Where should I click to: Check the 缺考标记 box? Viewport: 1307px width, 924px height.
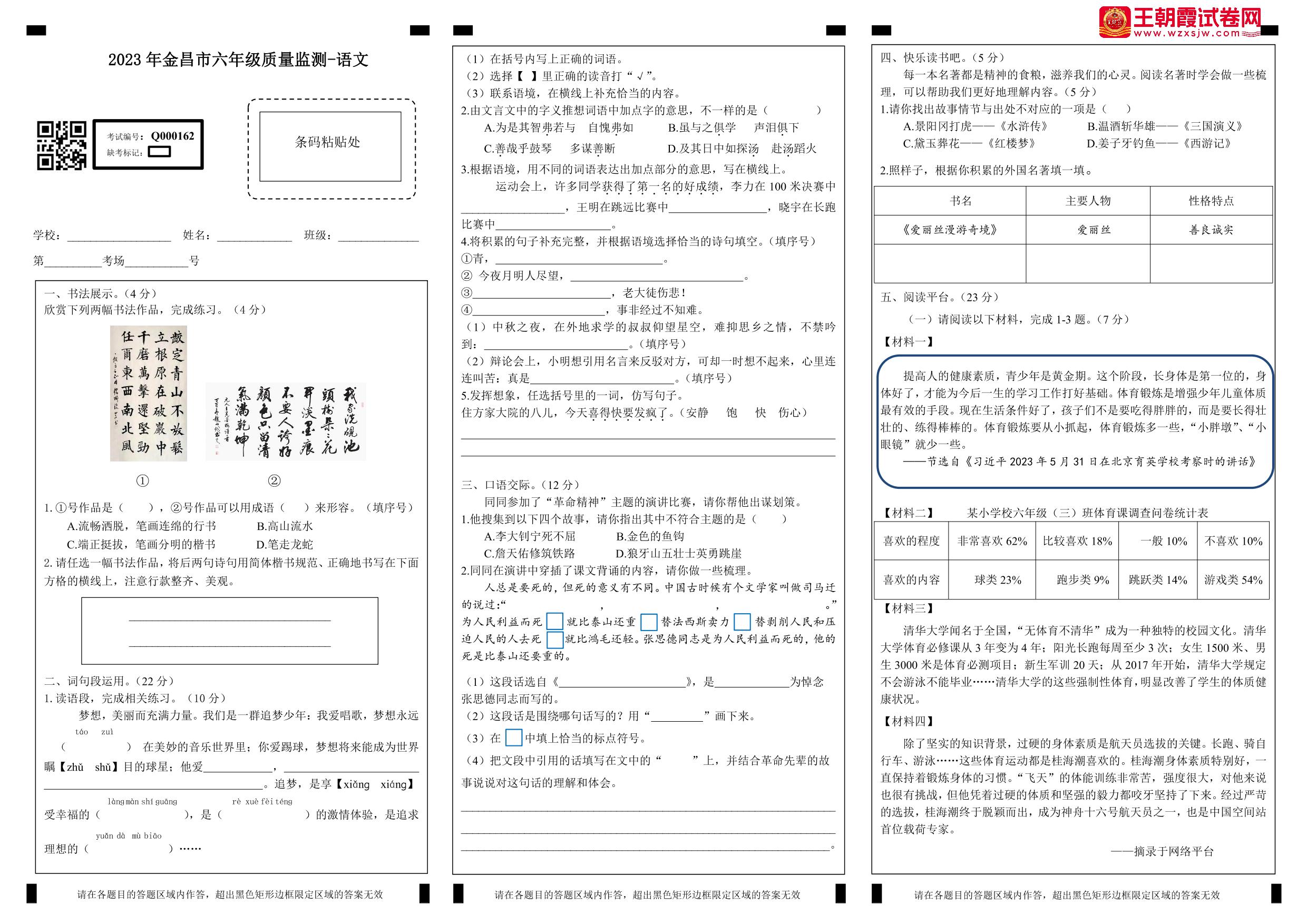159,152
